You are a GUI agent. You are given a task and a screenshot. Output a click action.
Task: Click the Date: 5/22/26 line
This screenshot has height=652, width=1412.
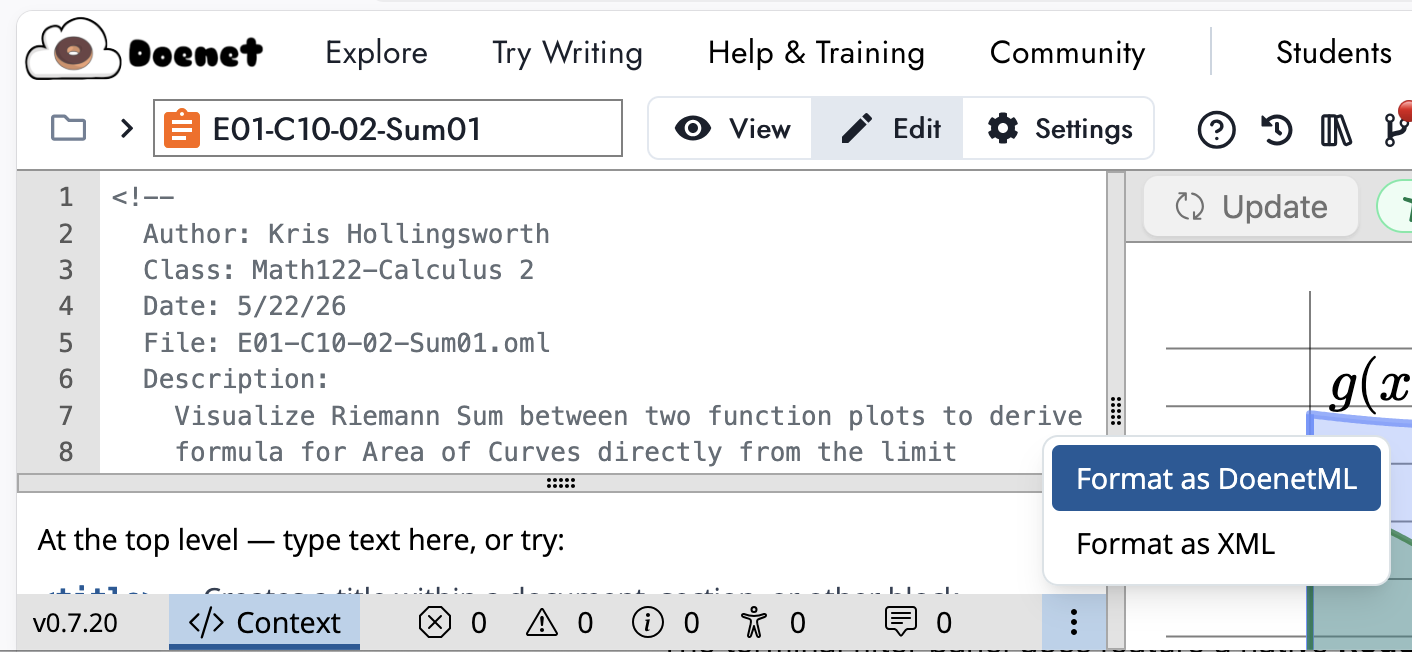pyautogui.click(x=245, y=306)
